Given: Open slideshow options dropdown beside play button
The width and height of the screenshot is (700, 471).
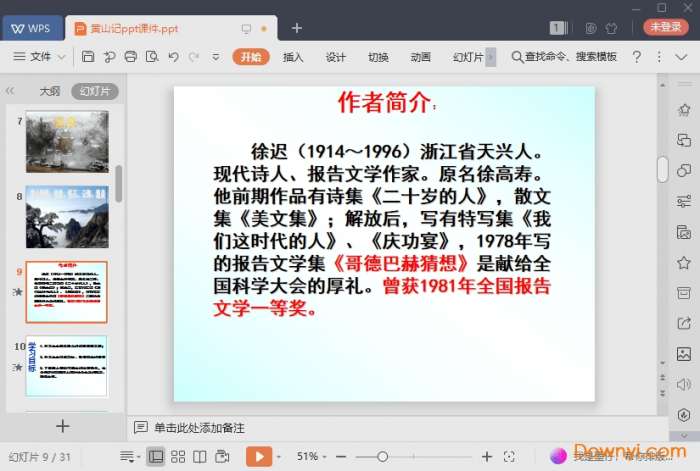Looking at the screenshot, I should (279, 457).
